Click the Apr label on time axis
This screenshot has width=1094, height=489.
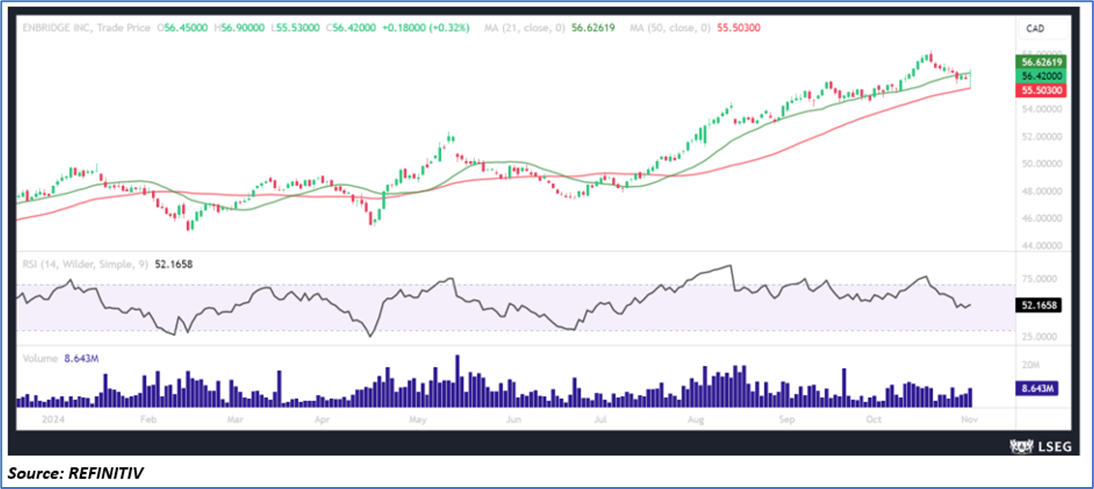322,421
